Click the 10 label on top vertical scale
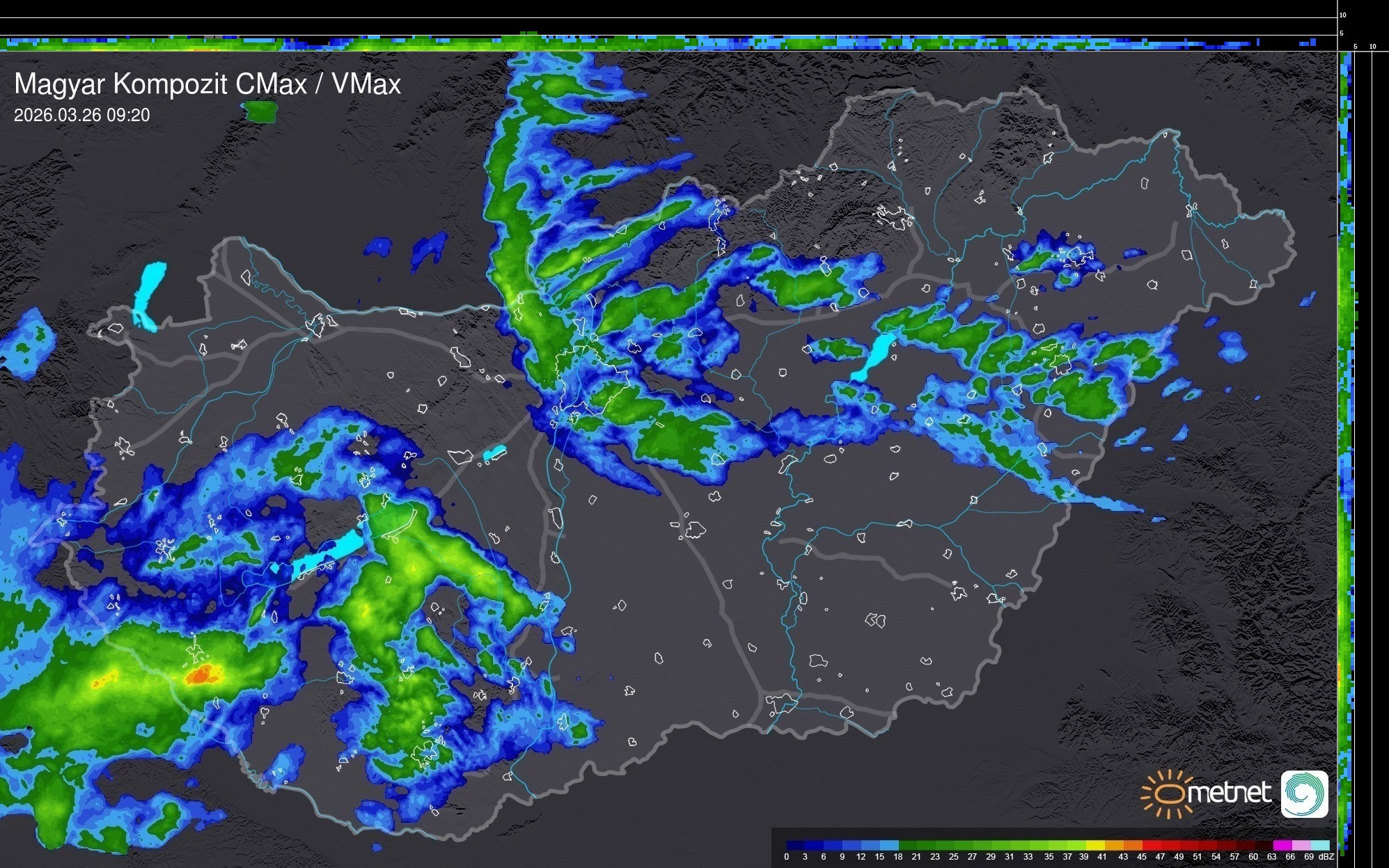 [1342, 15]
